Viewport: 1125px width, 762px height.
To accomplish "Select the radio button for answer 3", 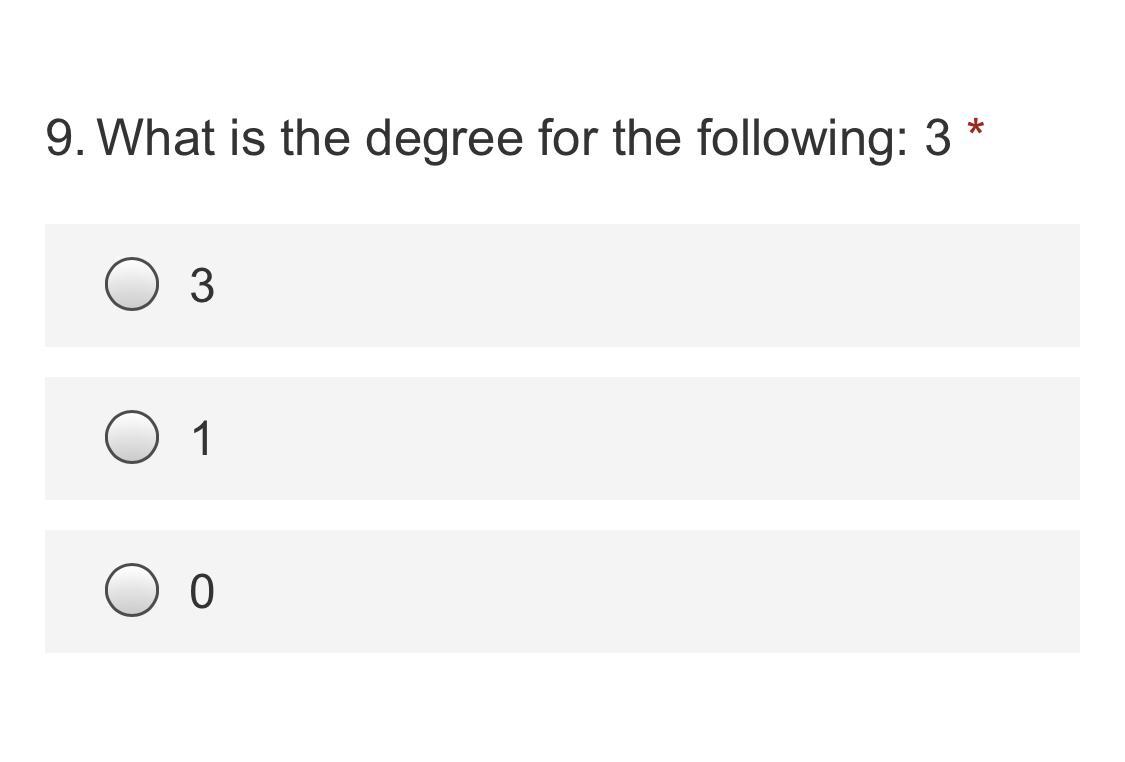I will tap(132, 284).
